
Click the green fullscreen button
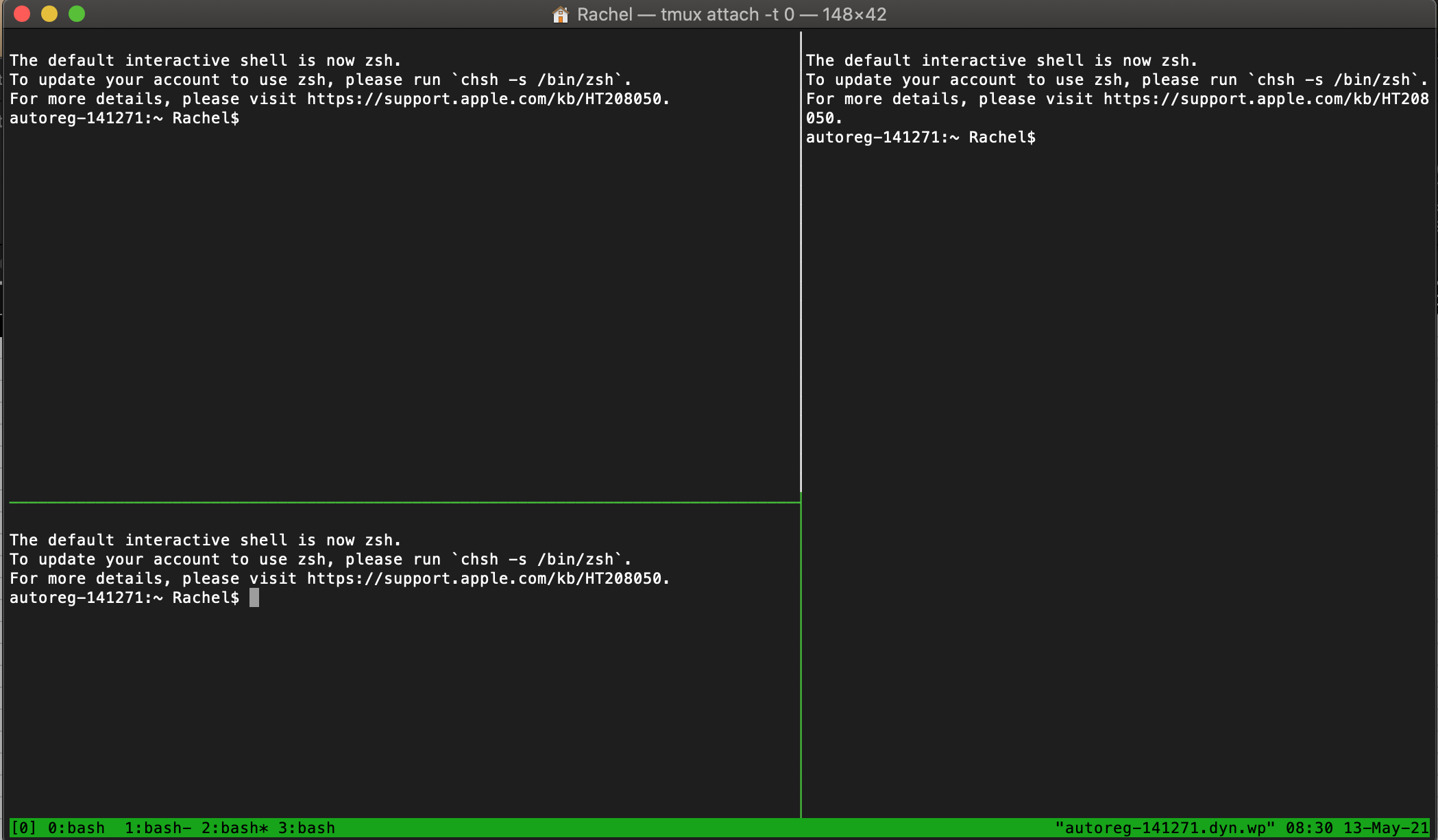click(76, 13)
